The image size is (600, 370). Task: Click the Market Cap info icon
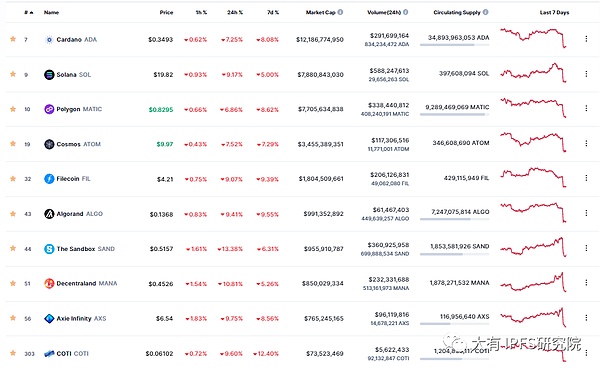click(x=340, y=12)
